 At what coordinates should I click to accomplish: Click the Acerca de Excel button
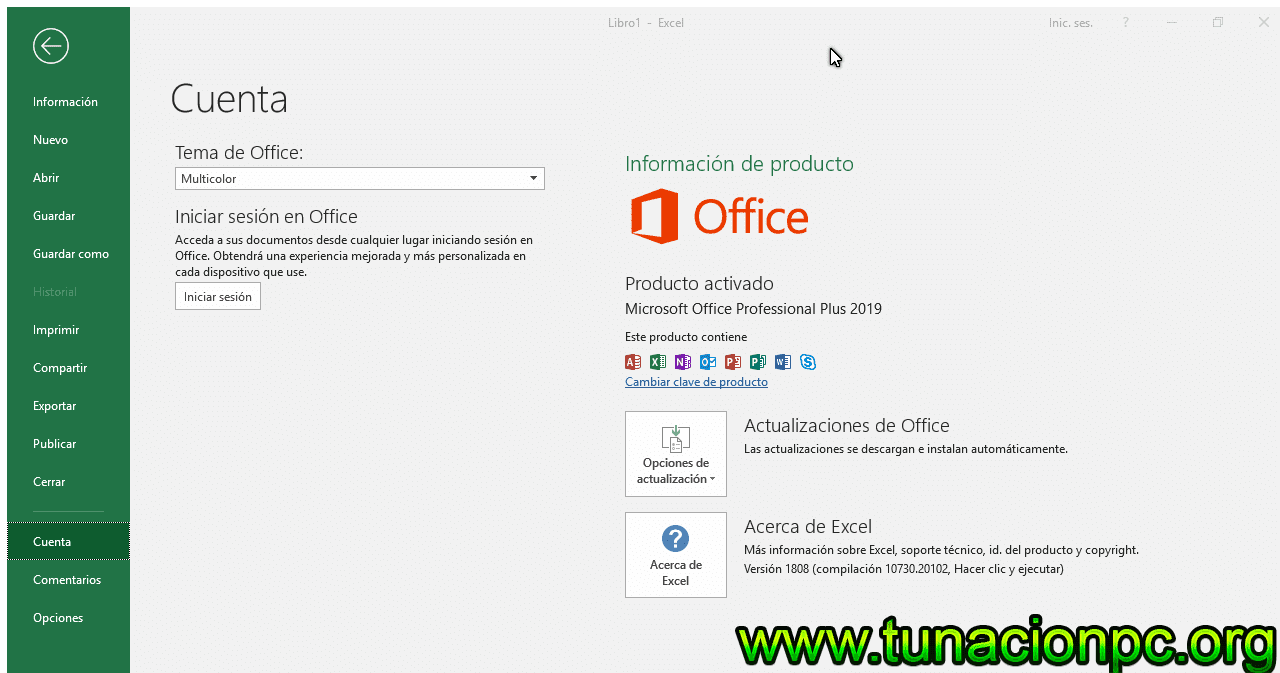pos(676,555)
